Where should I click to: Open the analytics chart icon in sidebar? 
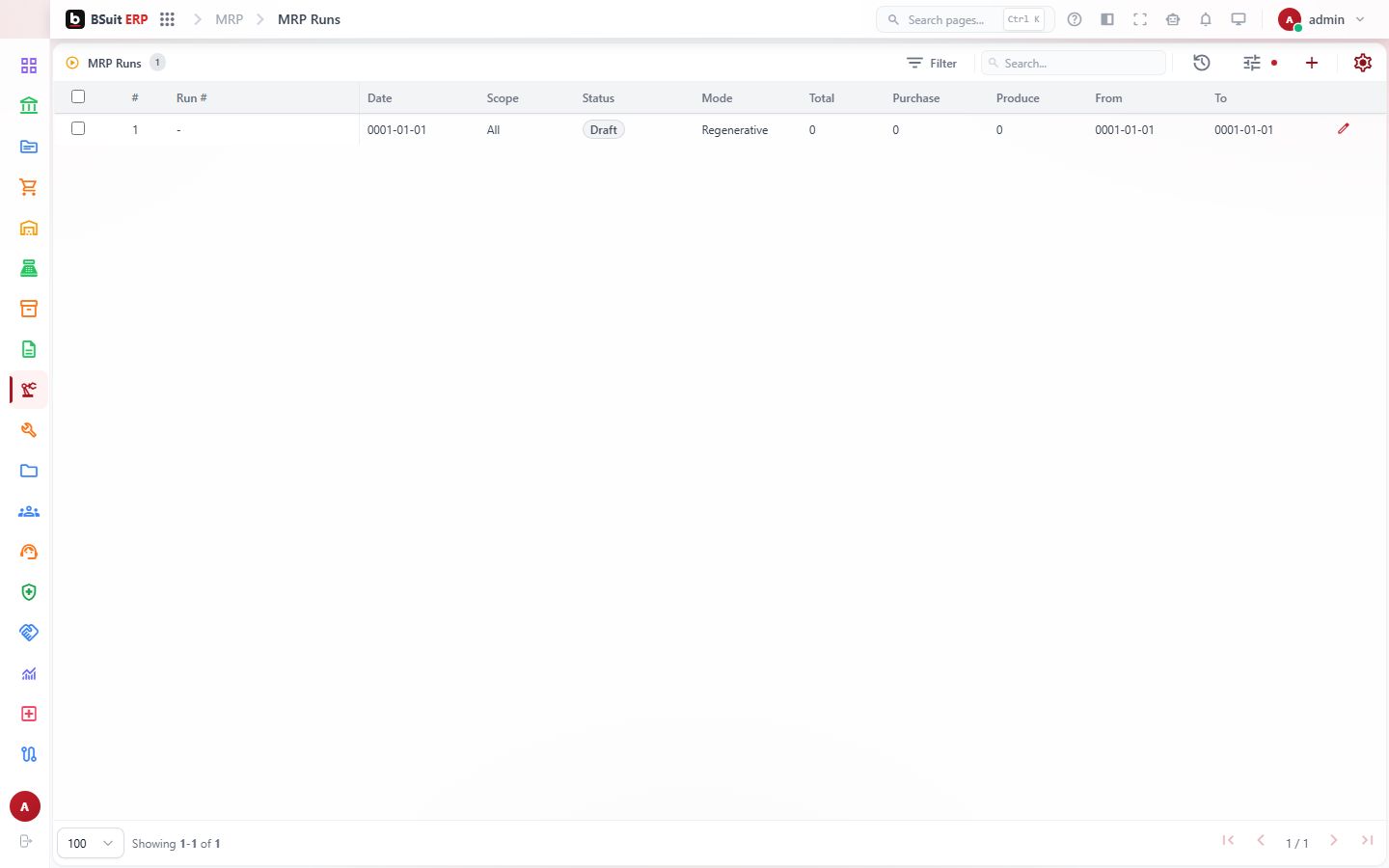point(29,673)
